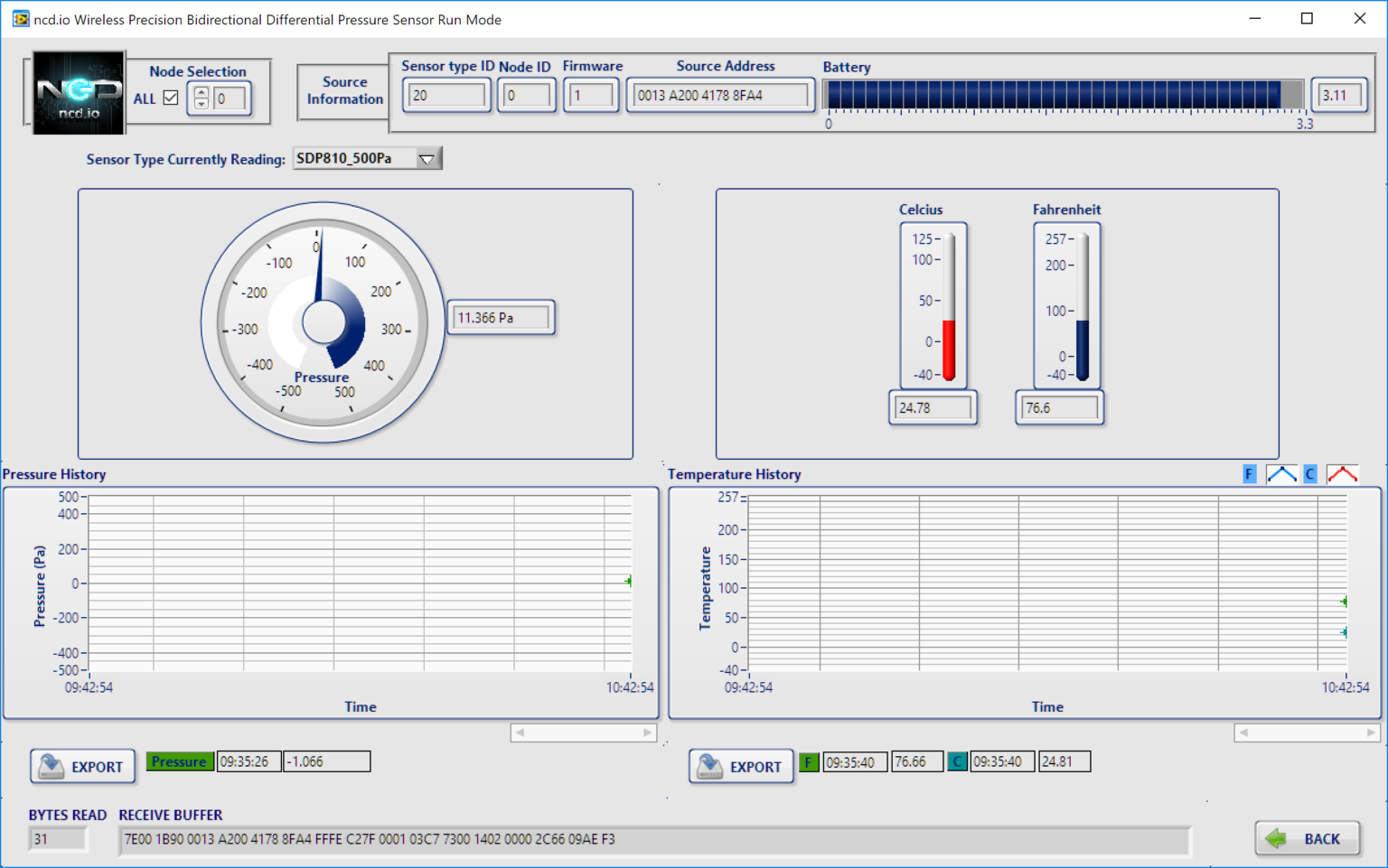Click the Receive Buffer text field
This screenshot has width=1388, height=868.
653,840
